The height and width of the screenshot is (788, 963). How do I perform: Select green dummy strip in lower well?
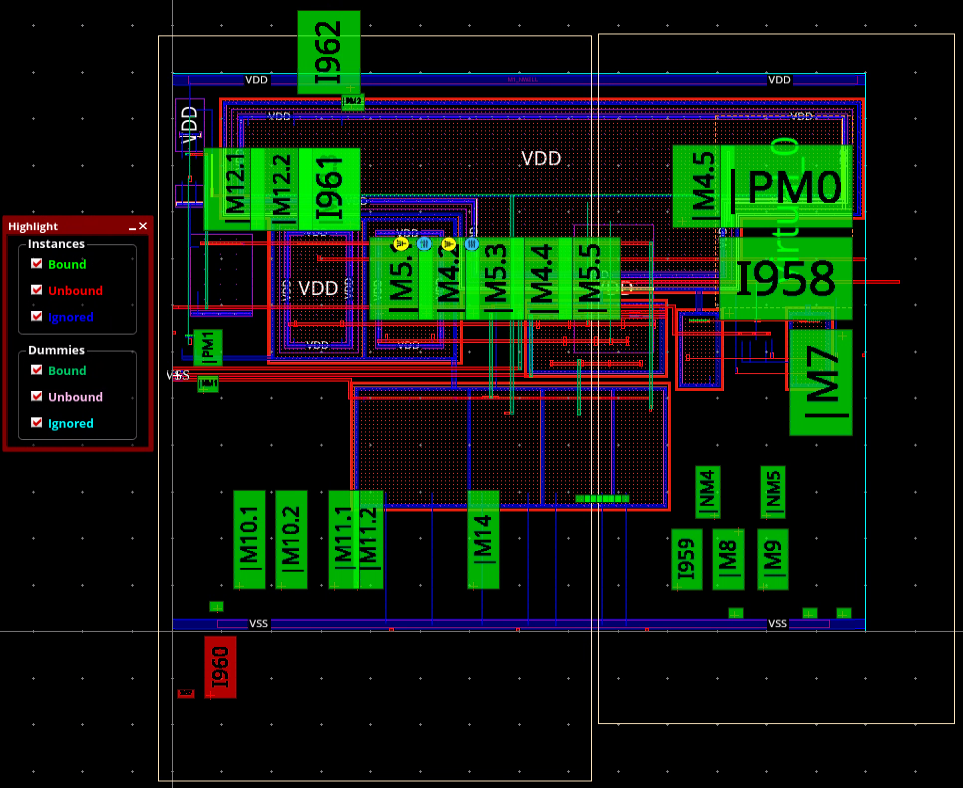602,499
